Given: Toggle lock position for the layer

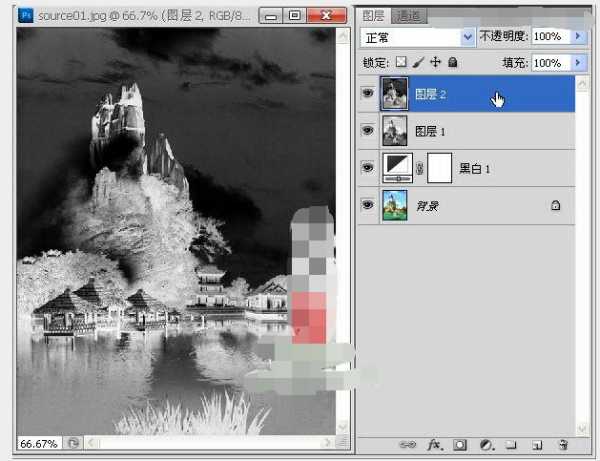Looking at the screenshot, I should (435, 62).
